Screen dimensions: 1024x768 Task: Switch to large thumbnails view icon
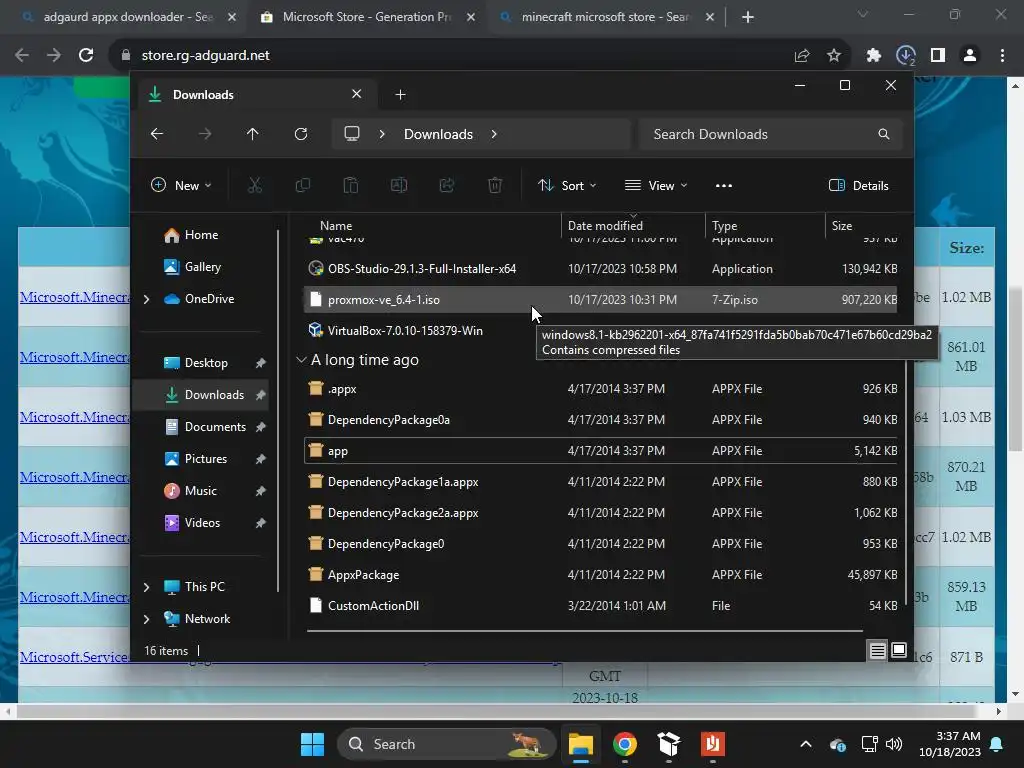(899, 650)
